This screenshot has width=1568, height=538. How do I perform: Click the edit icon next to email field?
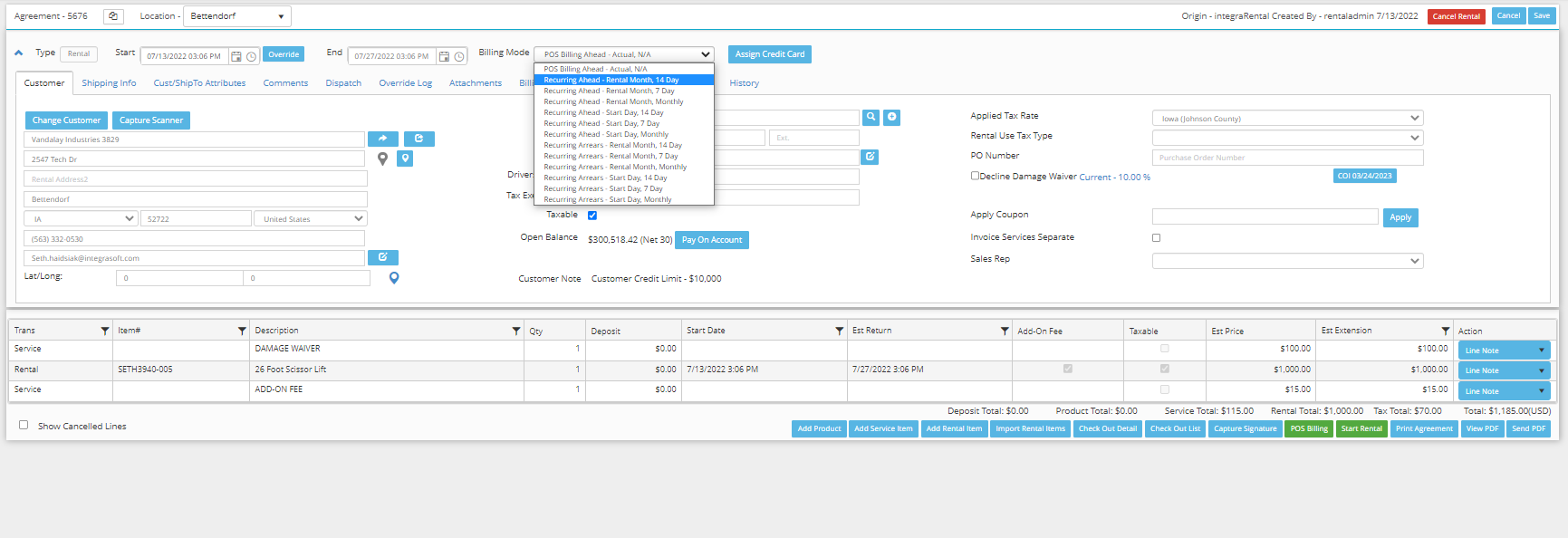click(x=382, y=257)
